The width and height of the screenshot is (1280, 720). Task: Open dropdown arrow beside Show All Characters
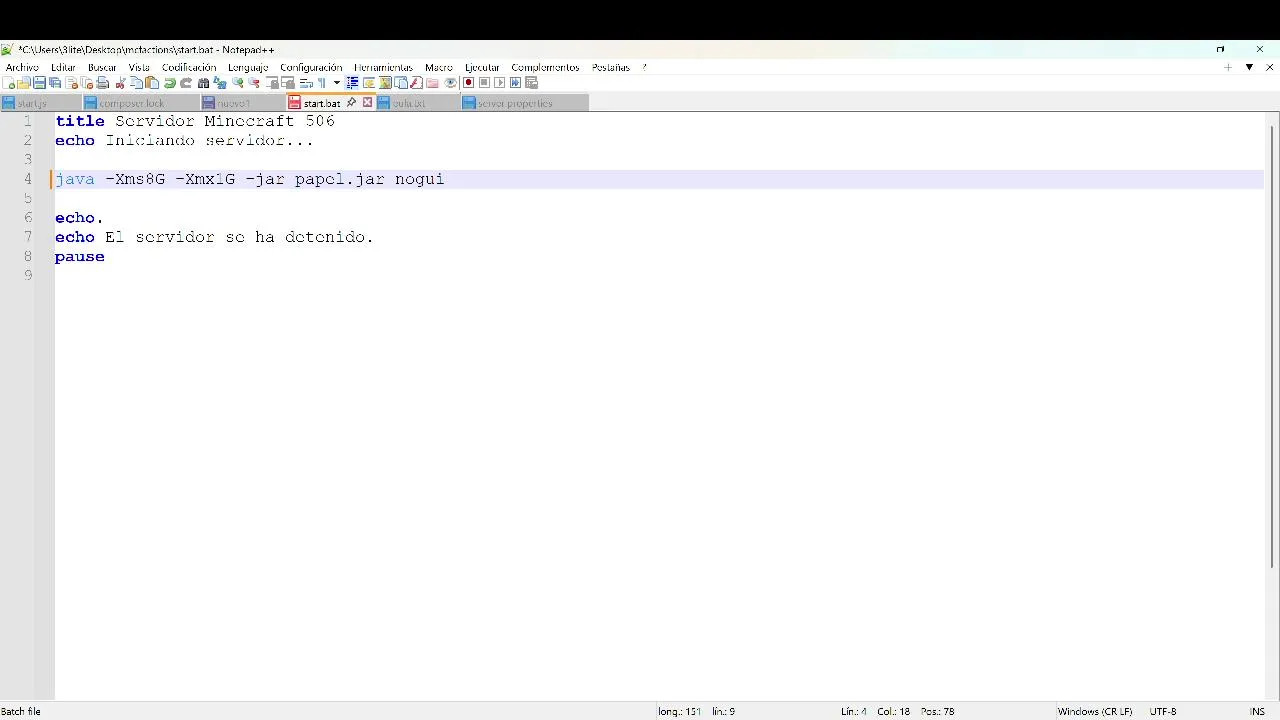[x=336, y=83]
